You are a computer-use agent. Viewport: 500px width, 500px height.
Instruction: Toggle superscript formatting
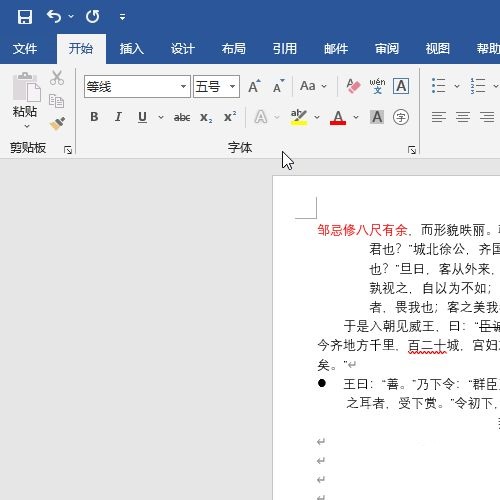click(x=230, y=117)
